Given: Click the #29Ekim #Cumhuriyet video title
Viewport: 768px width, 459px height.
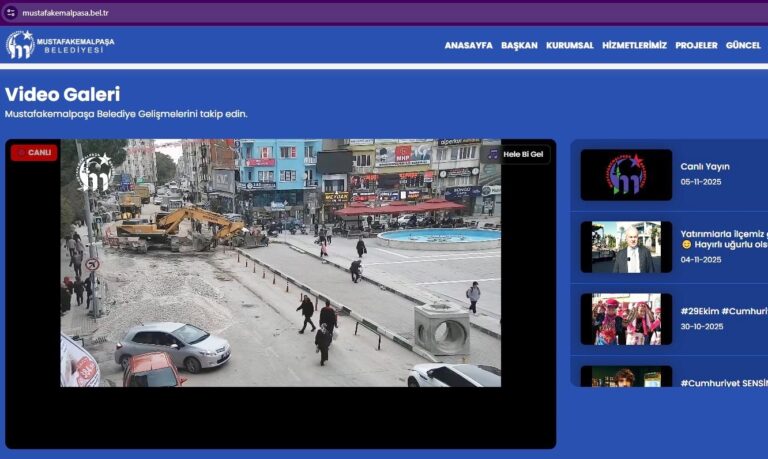Looking at the screenshot, I should point(723,311).
